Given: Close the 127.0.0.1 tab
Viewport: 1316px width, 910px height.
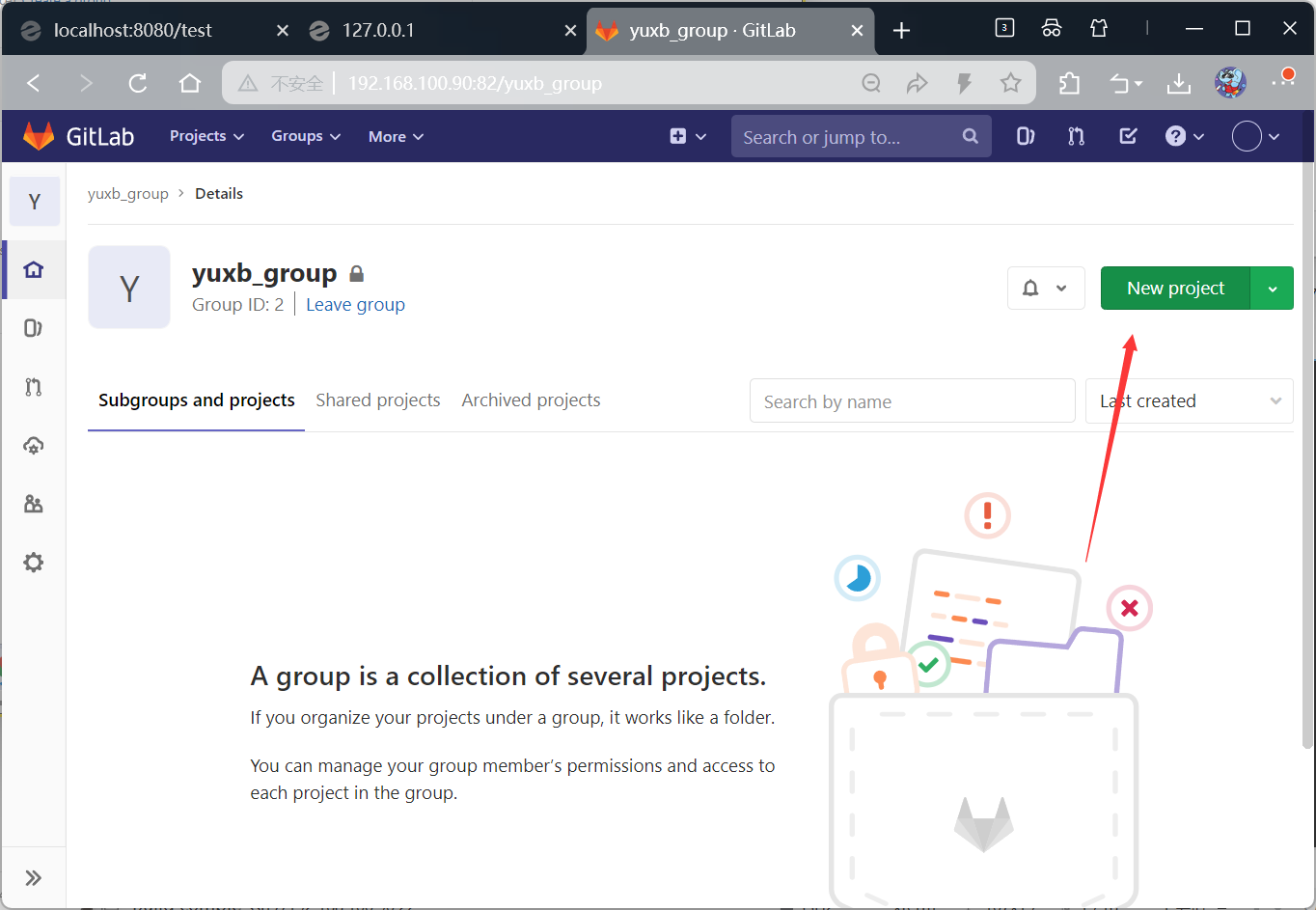Looking at the screenshot, I should coord(570,31).
